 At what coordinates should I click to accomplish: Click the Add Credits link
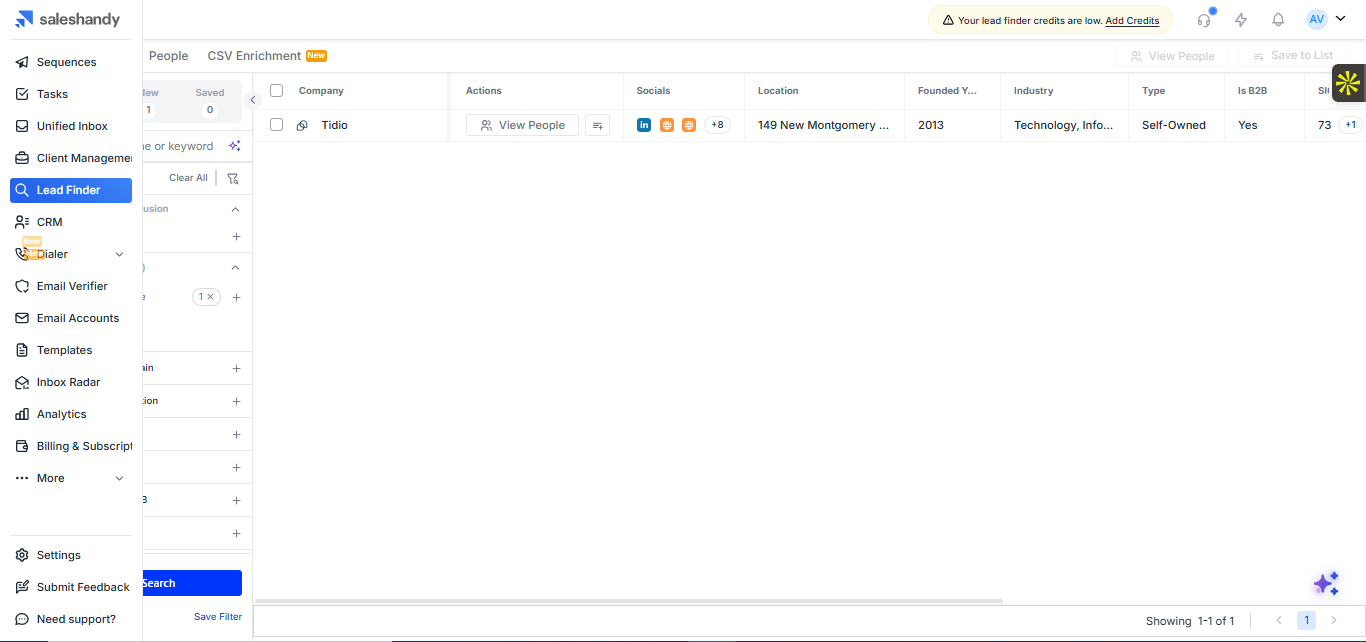[1132, 20]
